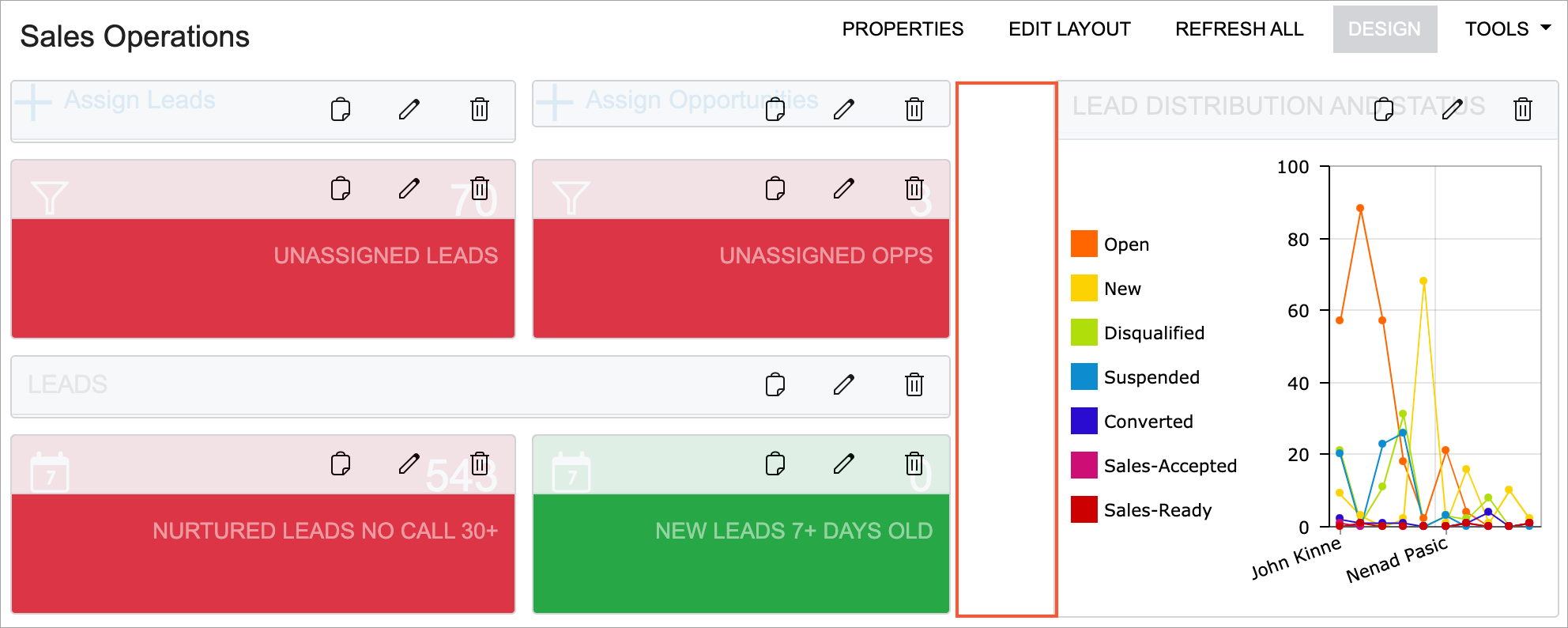Delete the Unassigned Opps widget
The height and width of the screenshot is (628, 1568).
pos(914,189)
